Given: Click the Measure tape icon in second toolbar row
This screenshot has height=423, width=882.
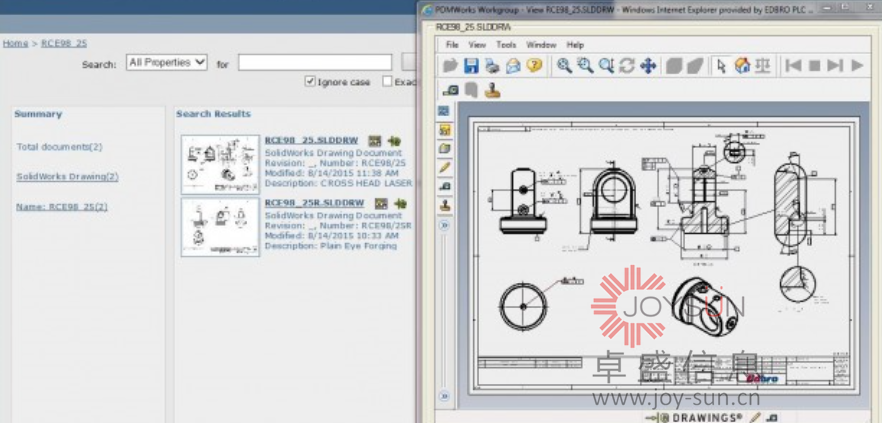Looking at the screenshot, I should click(x=451, y=90).
